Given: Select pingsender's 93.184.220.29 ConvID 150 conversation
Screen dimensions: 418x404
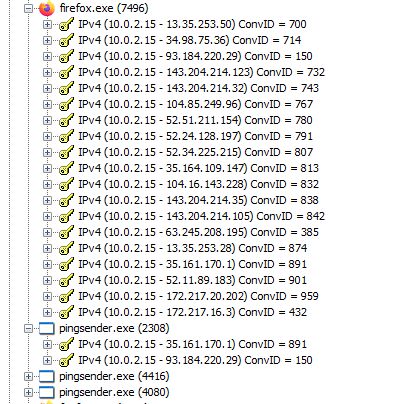Looking at the screenshot, I should [x=196, y=360].
